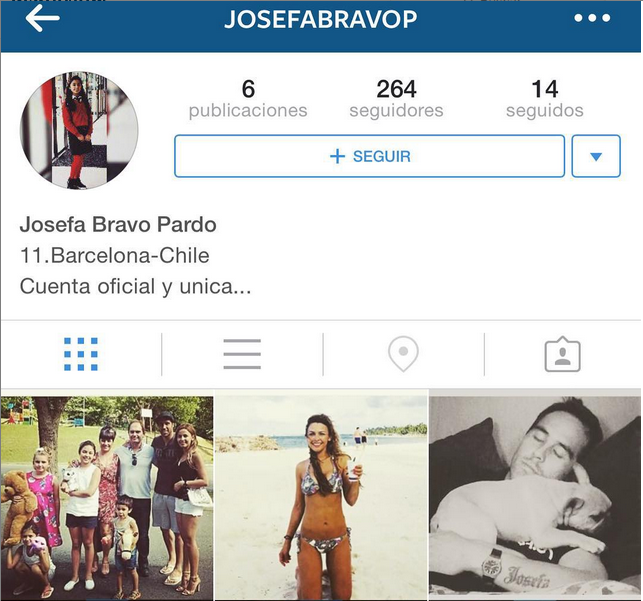Go back using the arrow icon
643x601 pixels.
[x=42, y=18]
